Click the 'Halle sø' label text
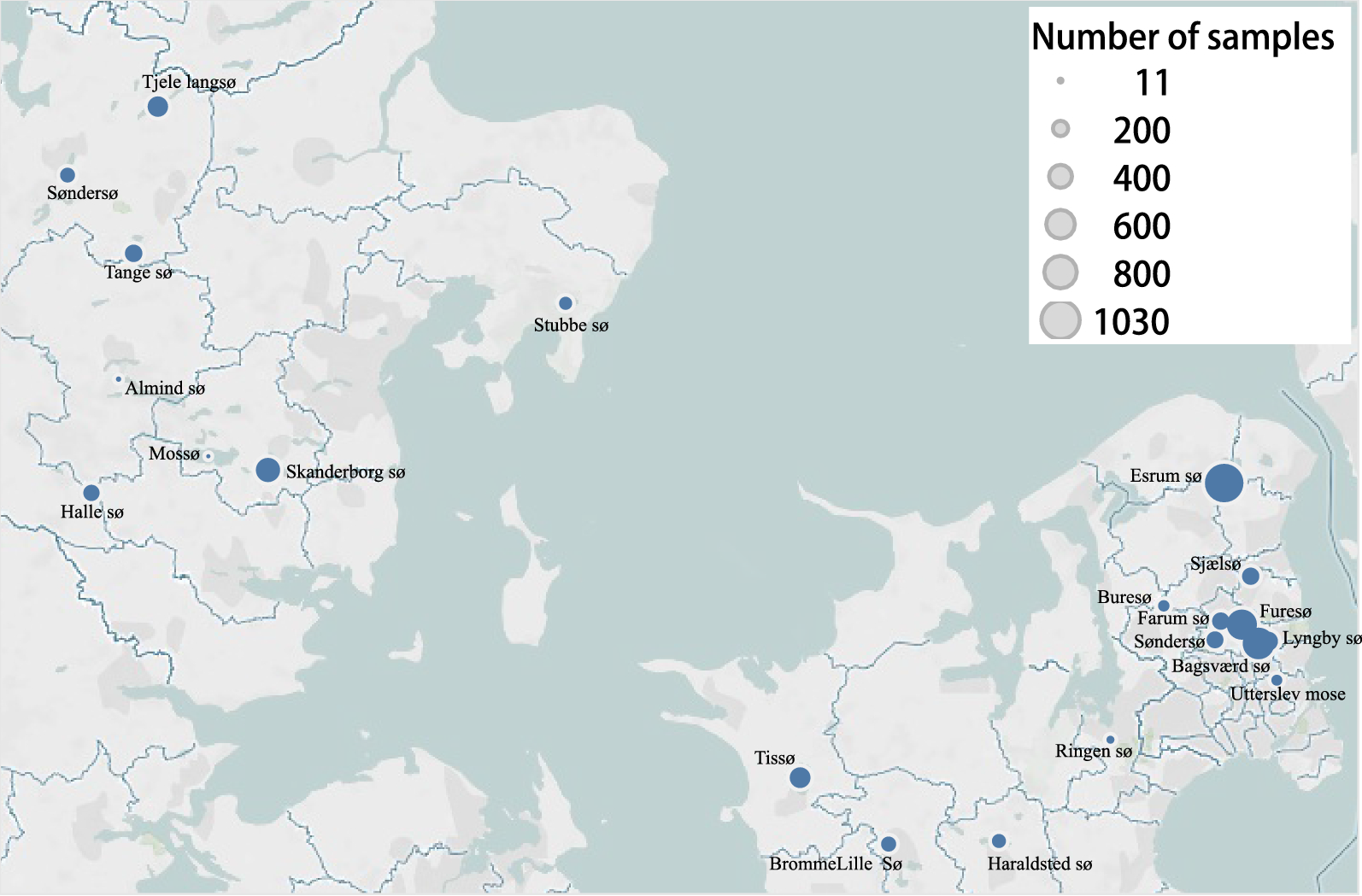Image resolution: width=1362 pixels, height=896 pixels. pyautogui.click(x=92, y=512)
